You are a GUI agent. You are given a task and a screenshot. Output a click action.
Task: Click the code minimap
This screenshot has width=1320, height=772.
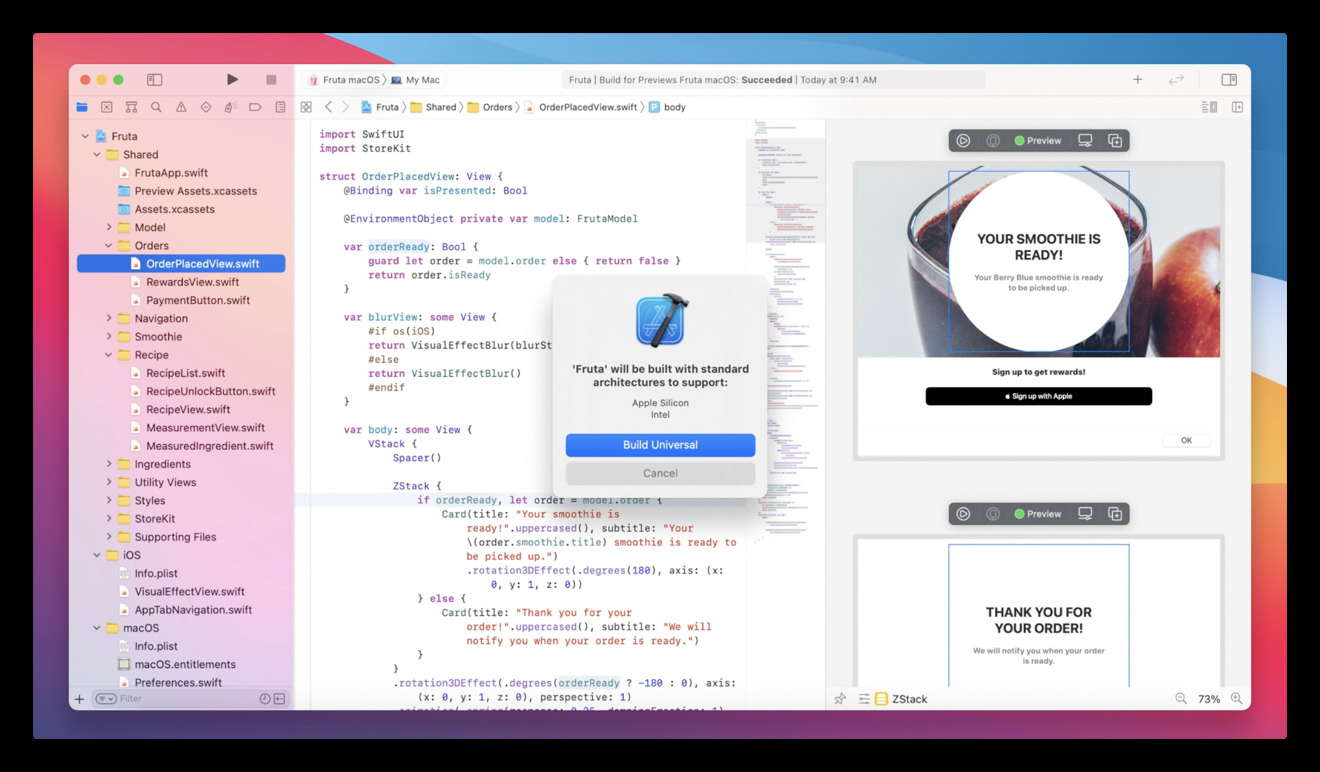pyautogui.click(x=785, y=330)
